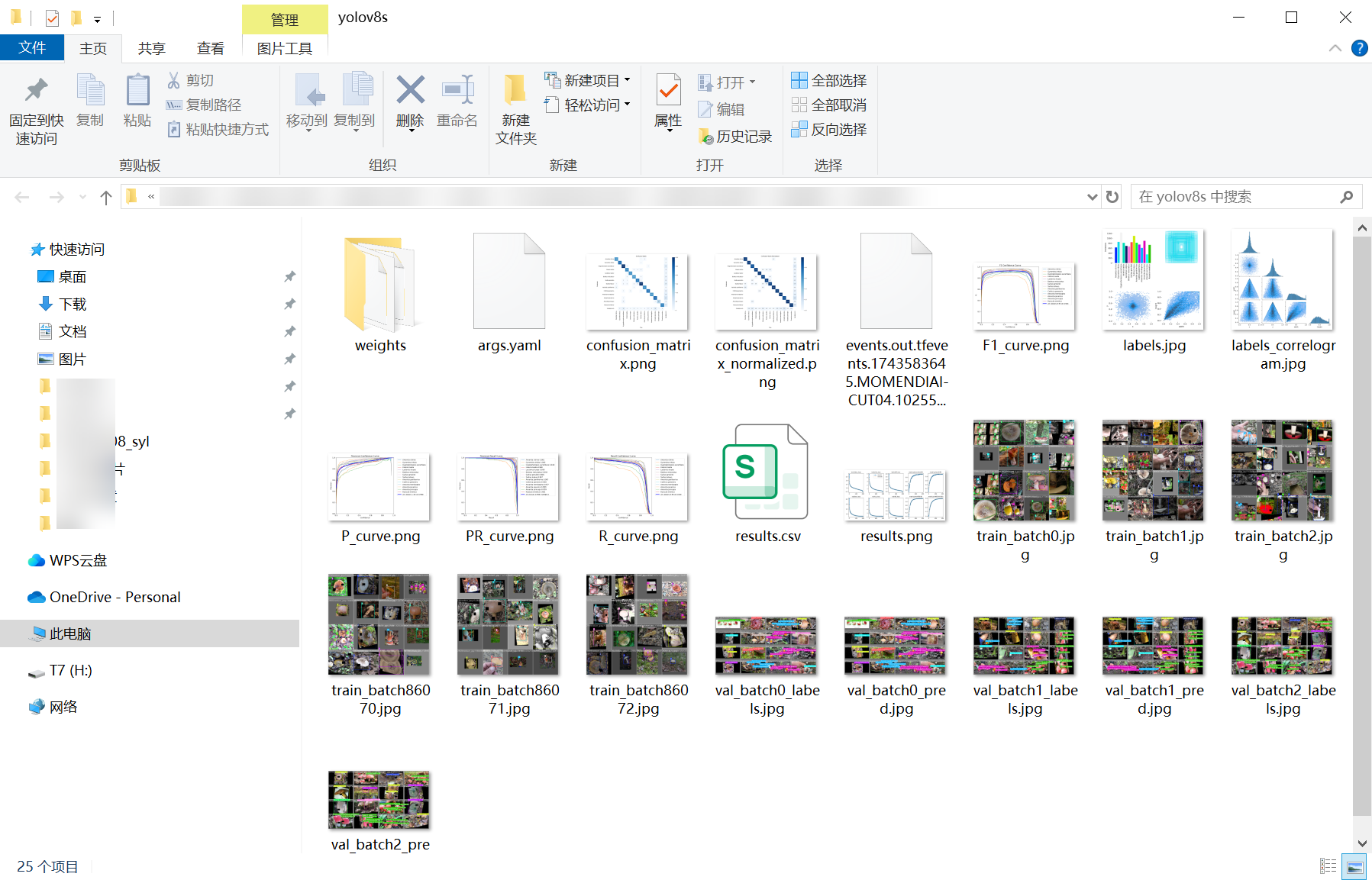Click the Delete (删除) red X icon
Image resolution: width=1372 pixels, height=880 pixels.
[410, 90]
